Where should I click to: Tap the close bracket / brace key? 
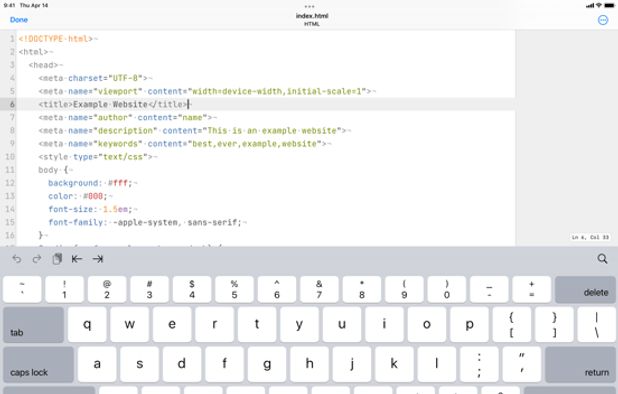tap(554, 325)
